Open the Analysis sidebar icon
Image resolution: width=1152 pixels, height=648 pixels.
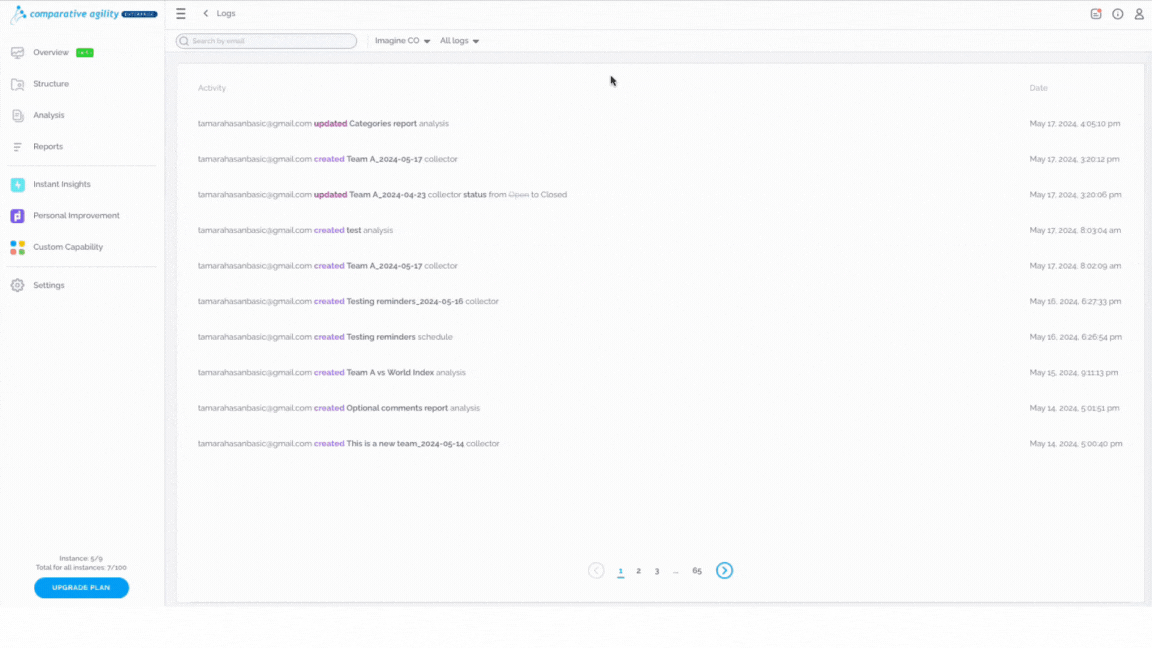point(18,115)
